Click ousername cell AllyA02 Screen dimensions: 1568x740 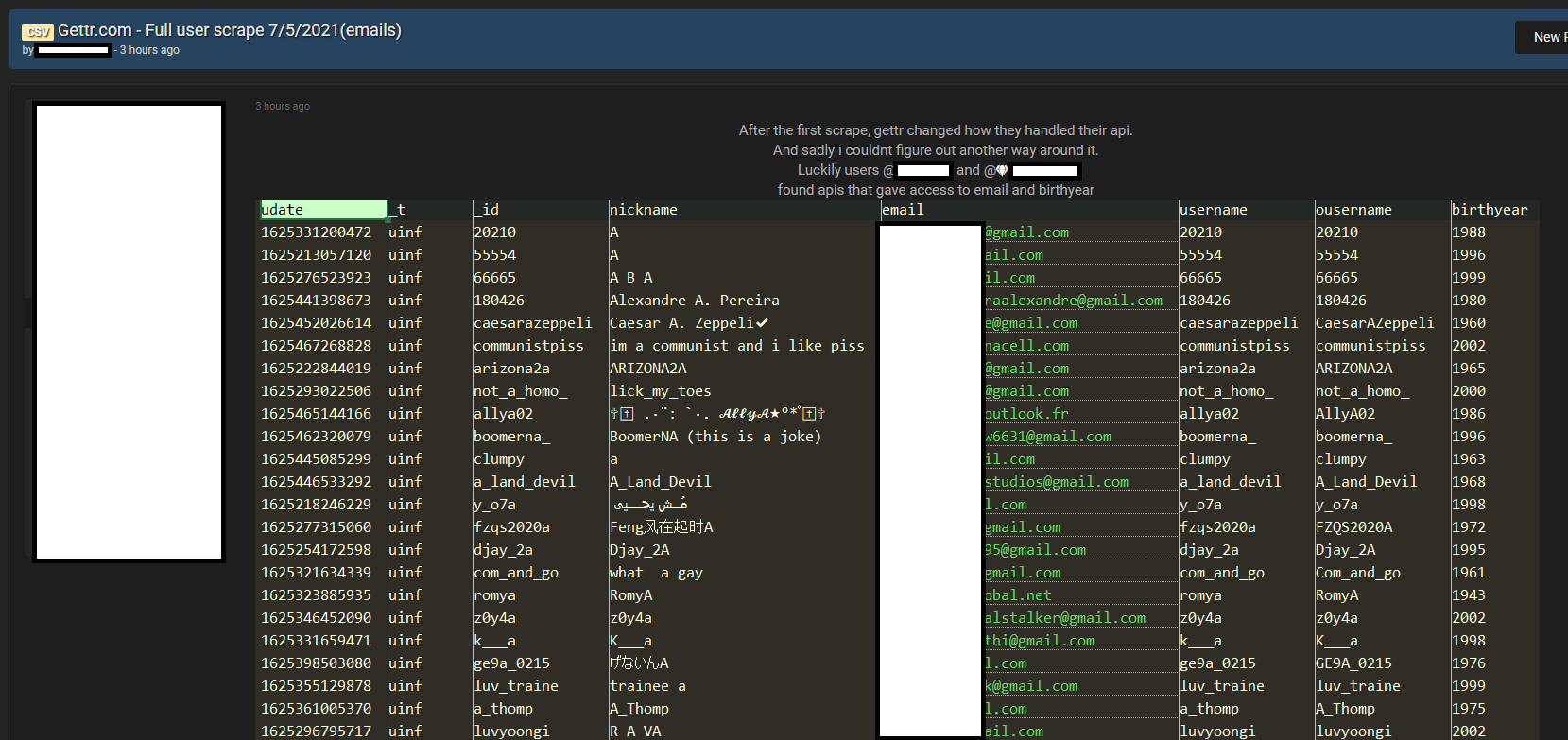point(1345,414)
